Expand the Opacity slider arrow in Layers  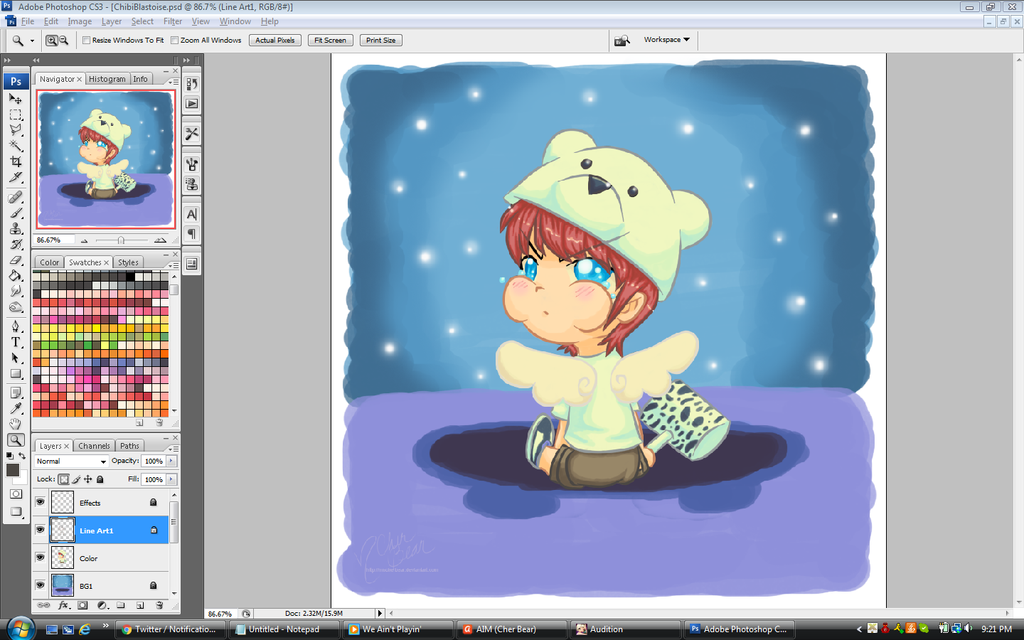pyautogui.click(x=172, y=461)
